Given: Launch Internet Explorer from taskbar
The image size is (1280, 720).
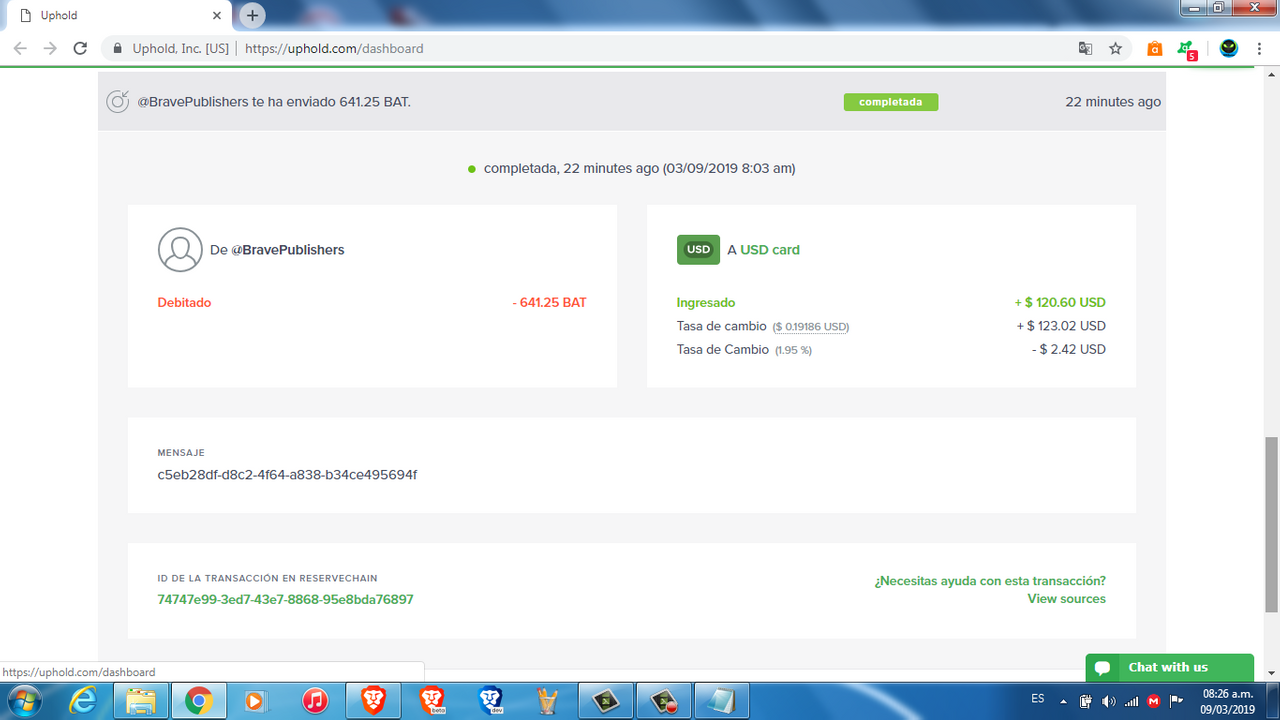Looking at the screenshot, I should (82, 701).
